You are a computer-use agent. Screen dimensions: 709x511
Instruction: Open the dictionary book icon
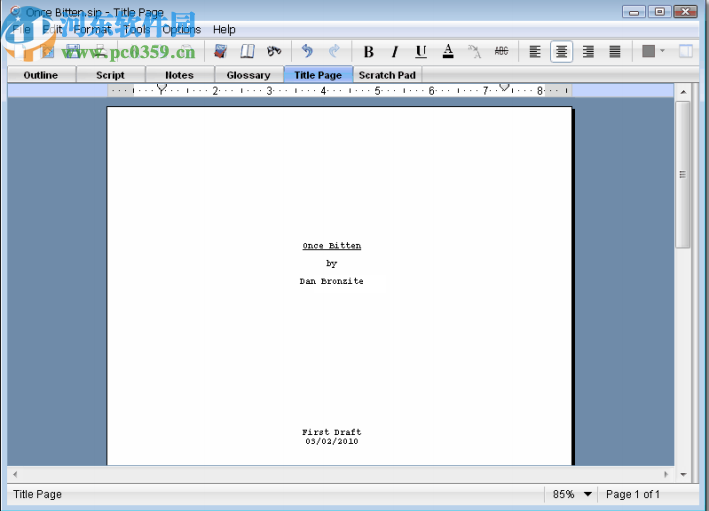(x=220, y=51)
